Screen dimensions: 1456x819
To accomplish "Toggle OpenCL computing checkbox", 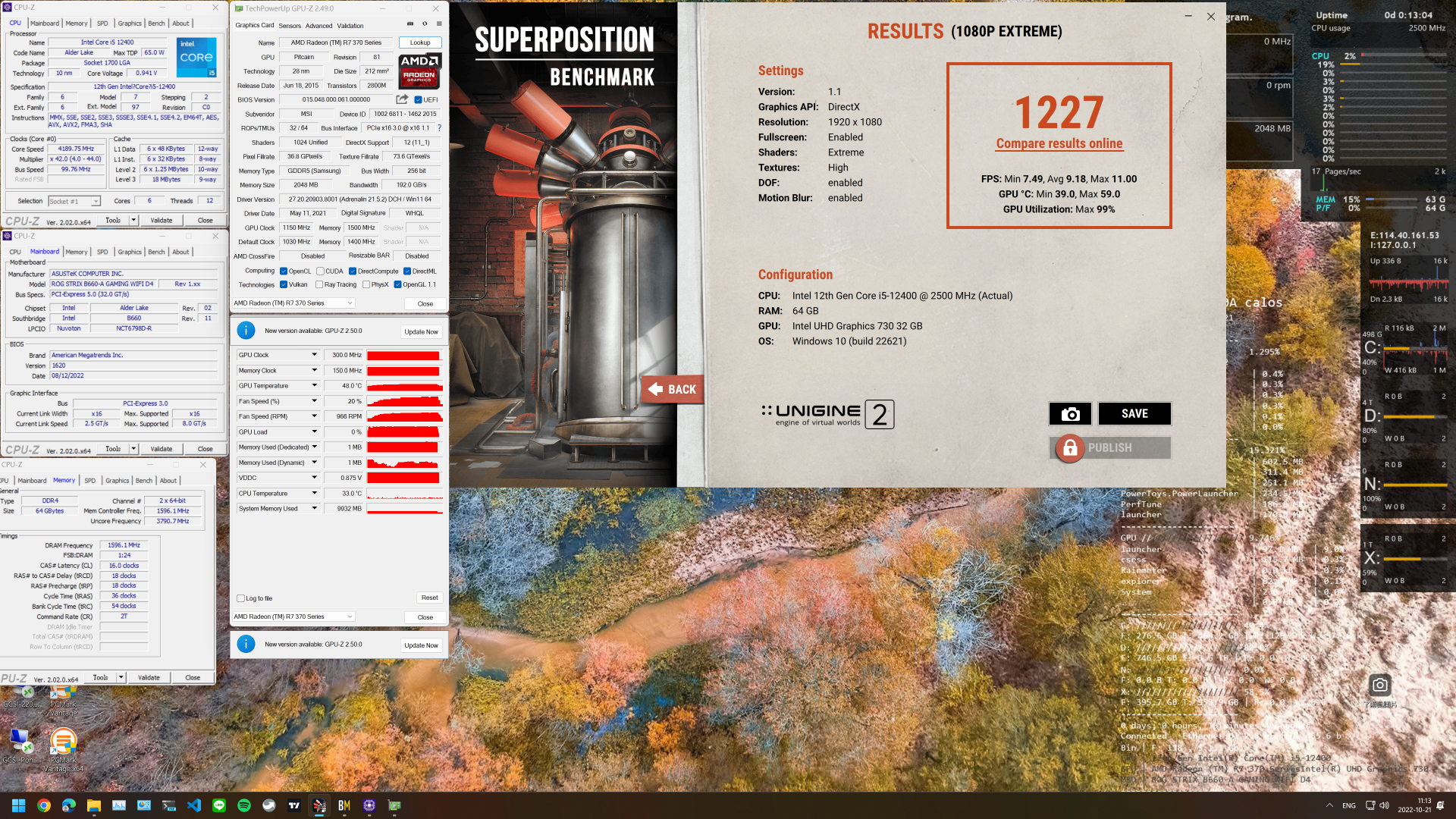I will click(284, 271).
